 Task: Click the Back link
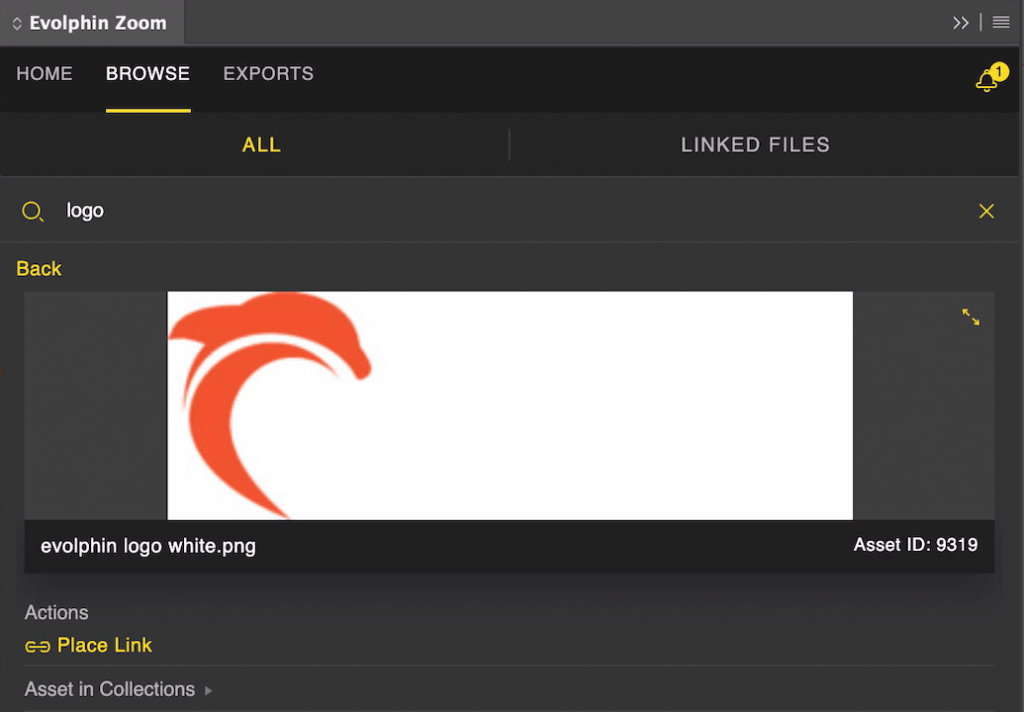pyautogui.click(x=38, y=268)
